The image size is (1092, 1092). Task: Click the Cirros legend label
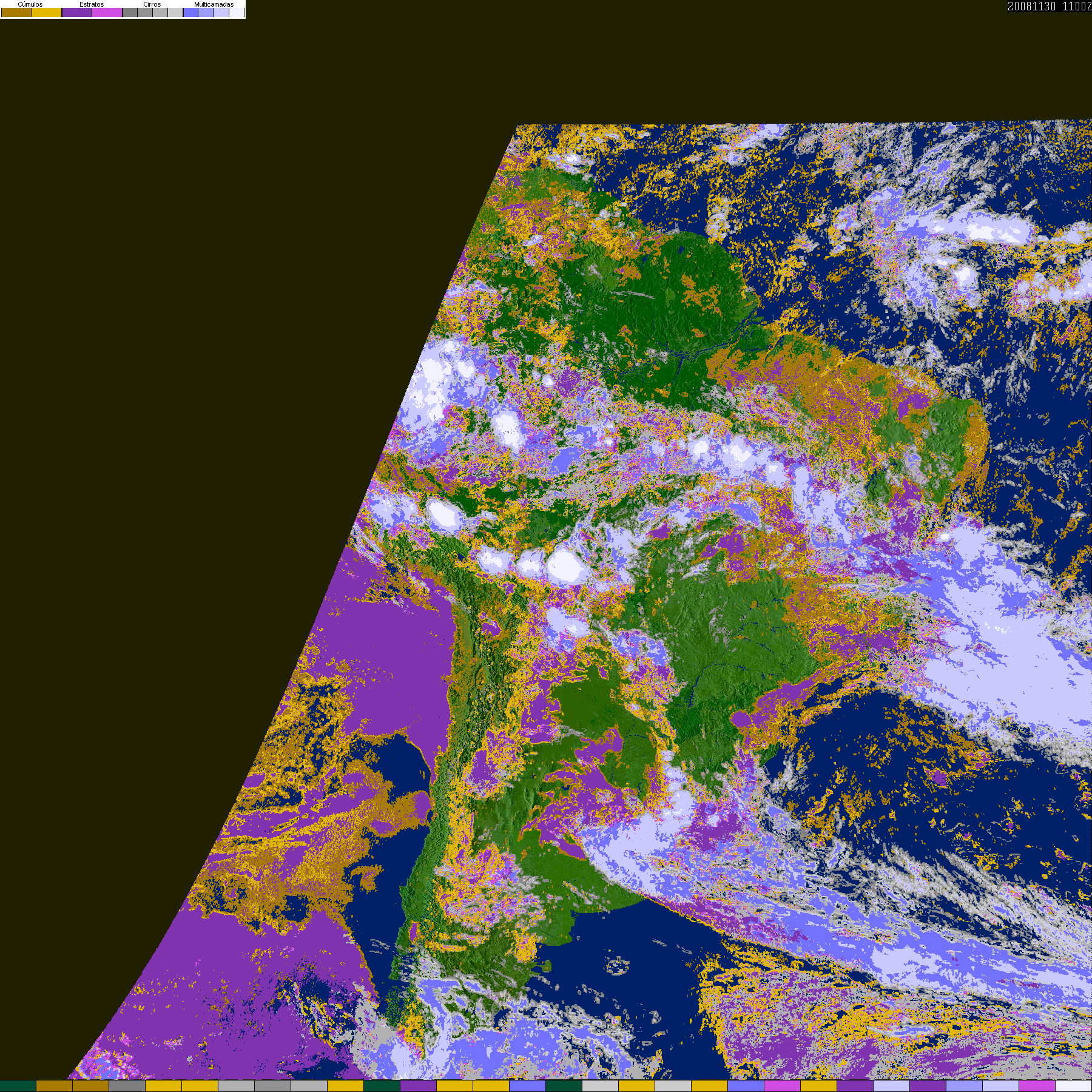pyautogui.click(x=152, y=4)
